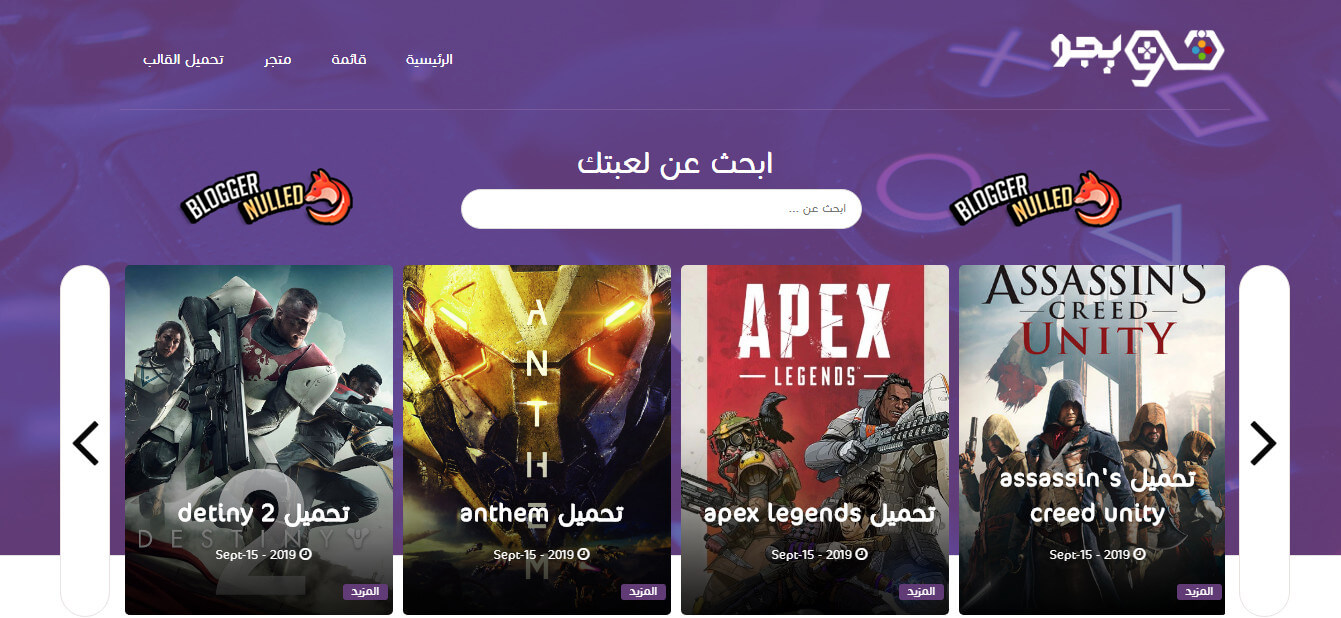Click المزيد button on Apex Legends card
Image resolution: width=1341 pixels, height=618 pixels.
[921, 591]
